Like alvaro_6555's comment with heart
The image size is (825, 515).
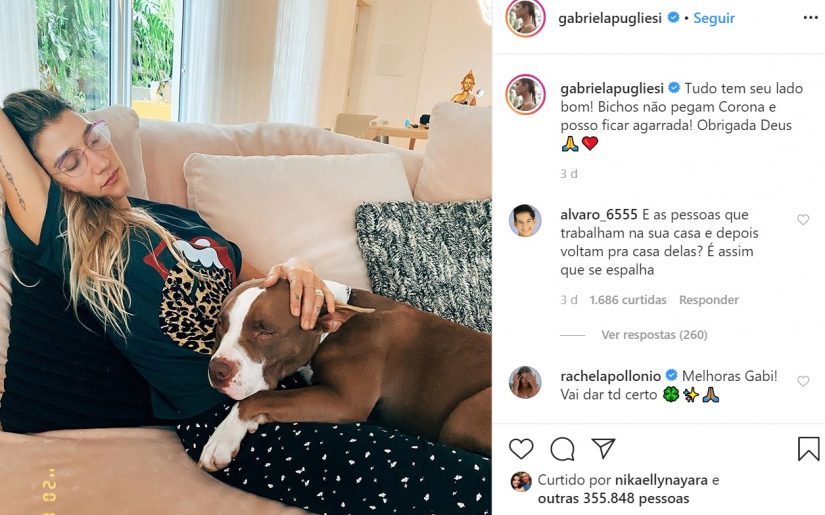click(x=803, y=220)
